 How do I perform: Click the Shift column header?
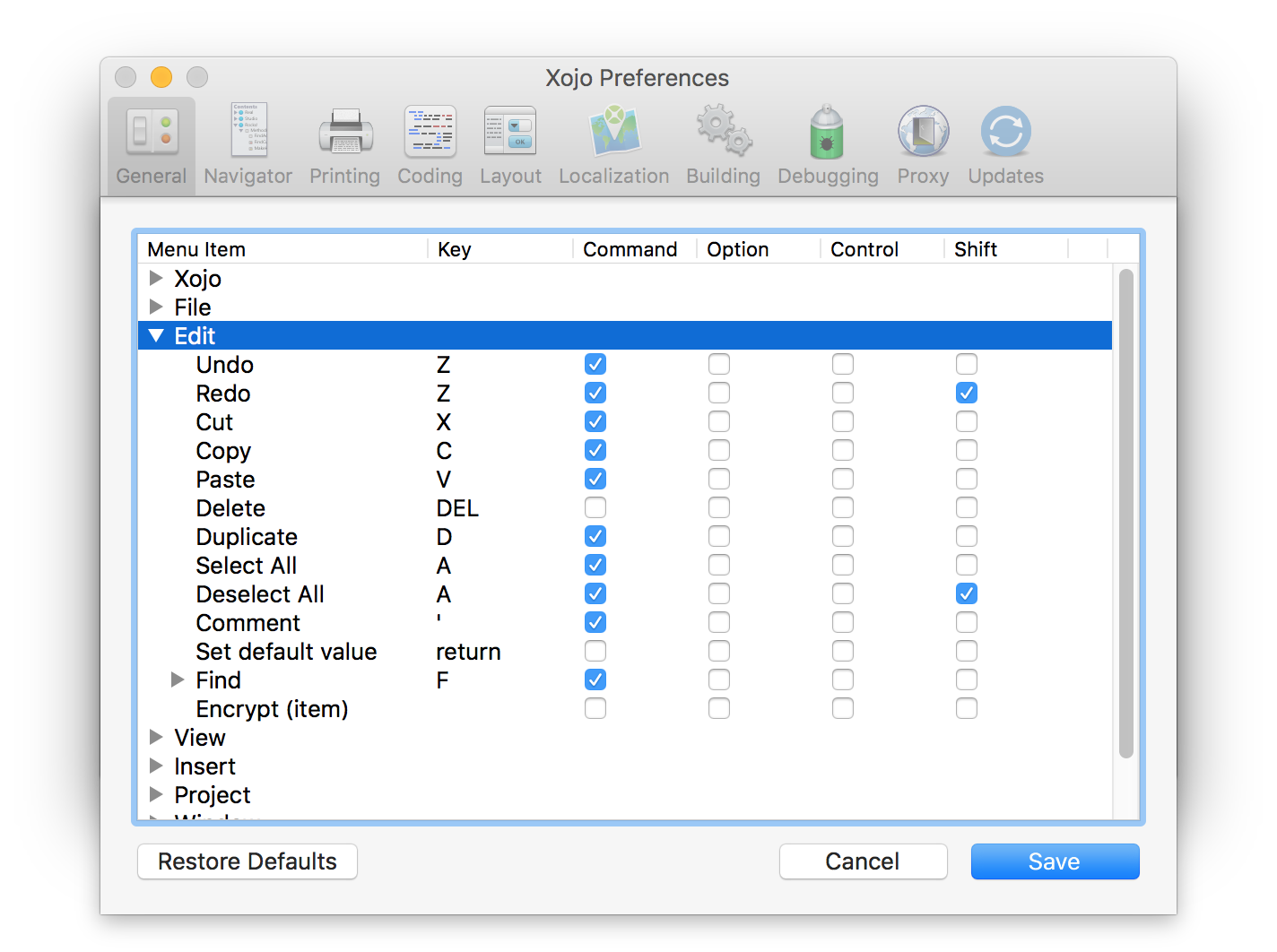click(1006, 249)
